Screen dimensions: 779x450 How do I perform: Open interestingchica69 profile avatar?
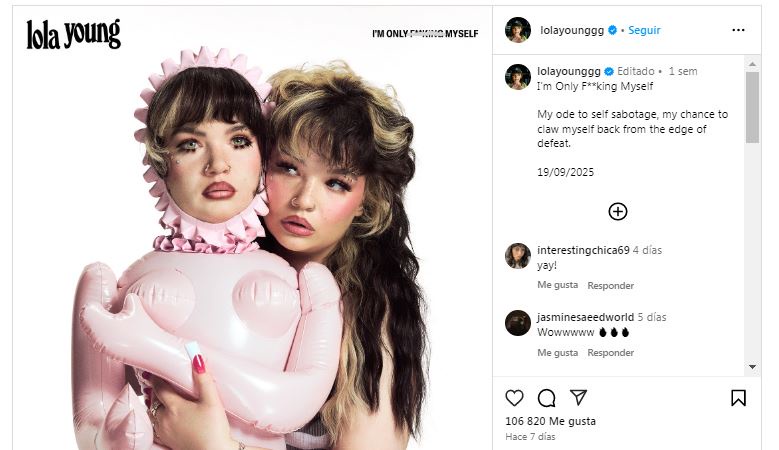517,255
